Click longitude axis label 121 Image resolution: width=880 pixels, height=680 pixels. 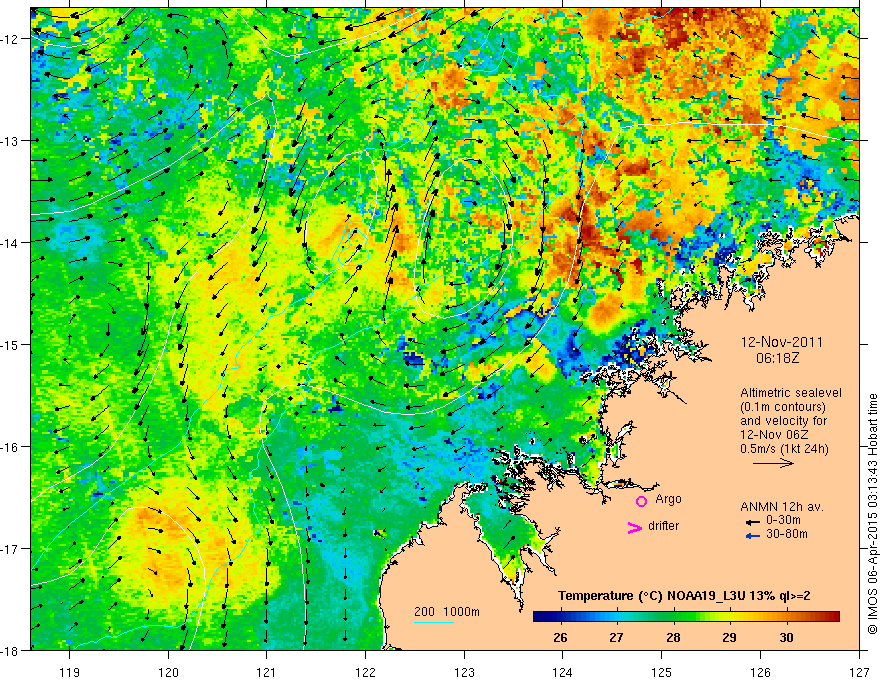point(267,672)
